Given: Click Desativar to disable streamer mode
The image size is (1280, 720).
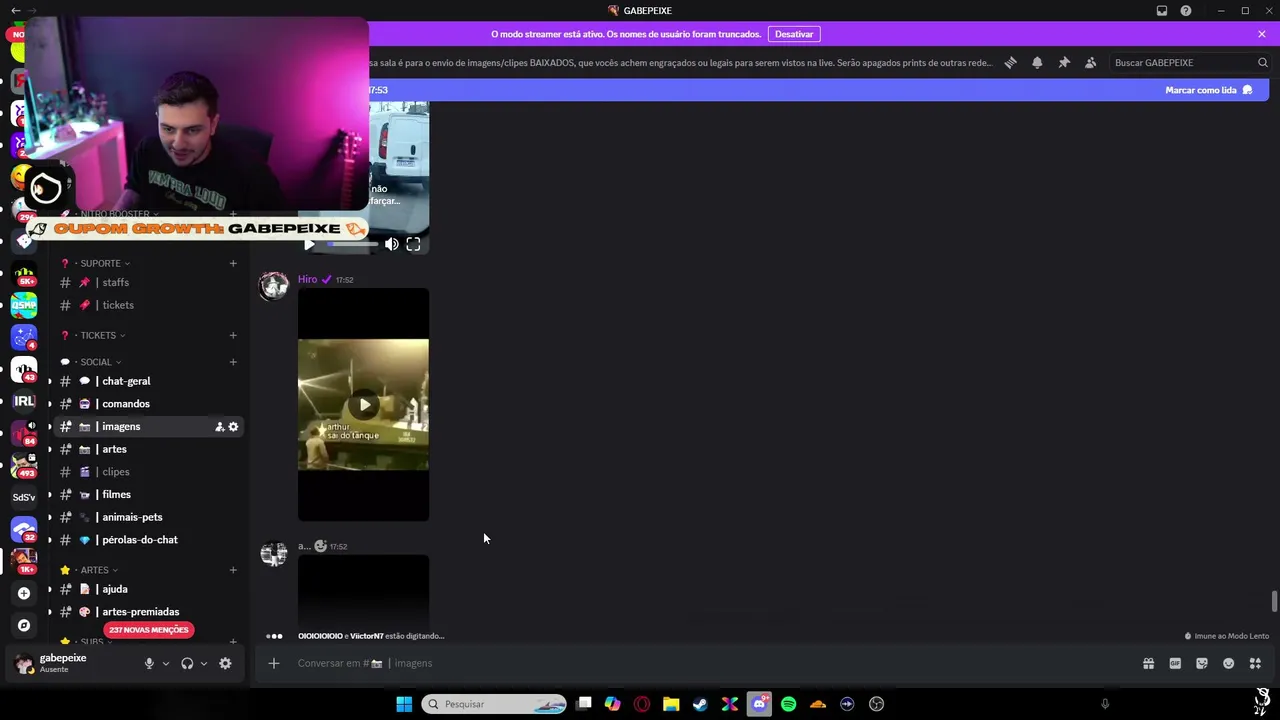Looking at the screenshot, I should point(794,34).
